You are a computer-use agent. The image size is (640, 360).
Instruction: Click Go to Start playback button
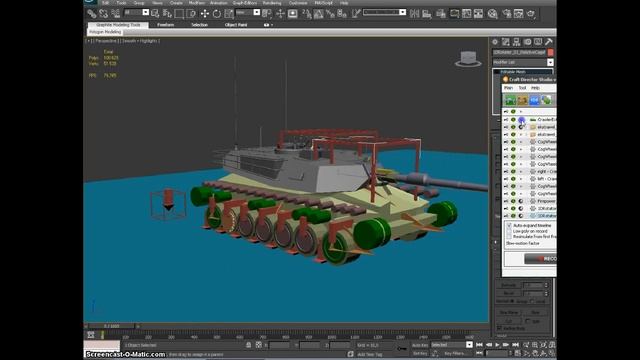(479, 345)
